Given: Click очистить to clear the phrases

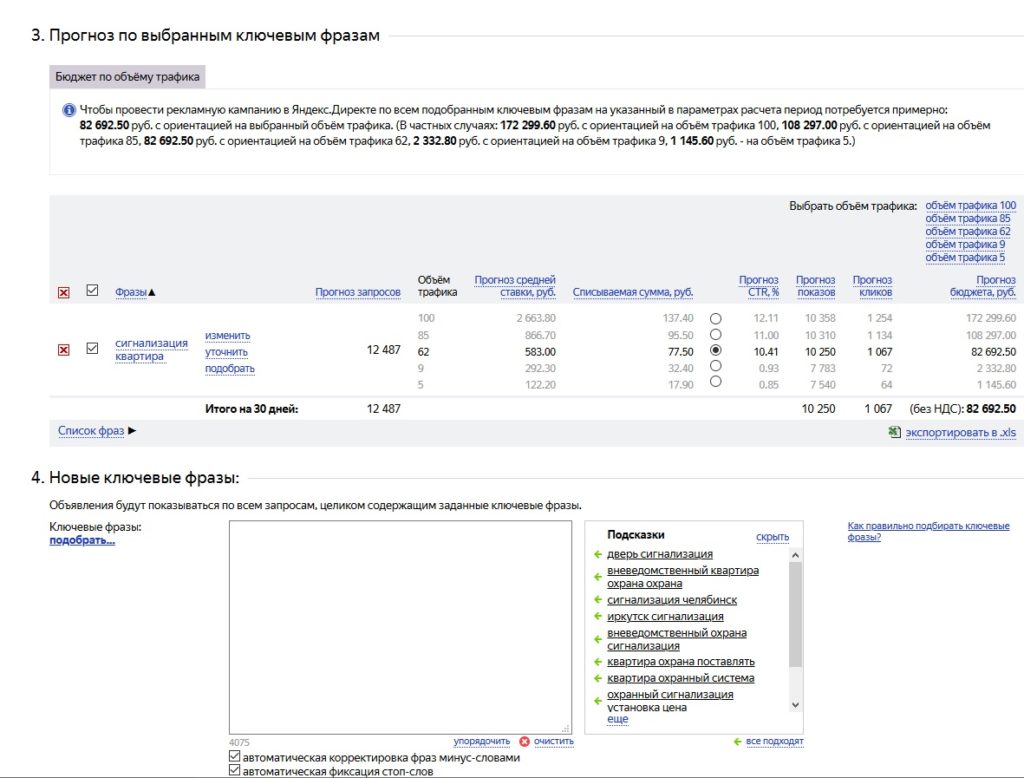Looking at the screenshot, I should pyautogui.click(x=553, y=741).
